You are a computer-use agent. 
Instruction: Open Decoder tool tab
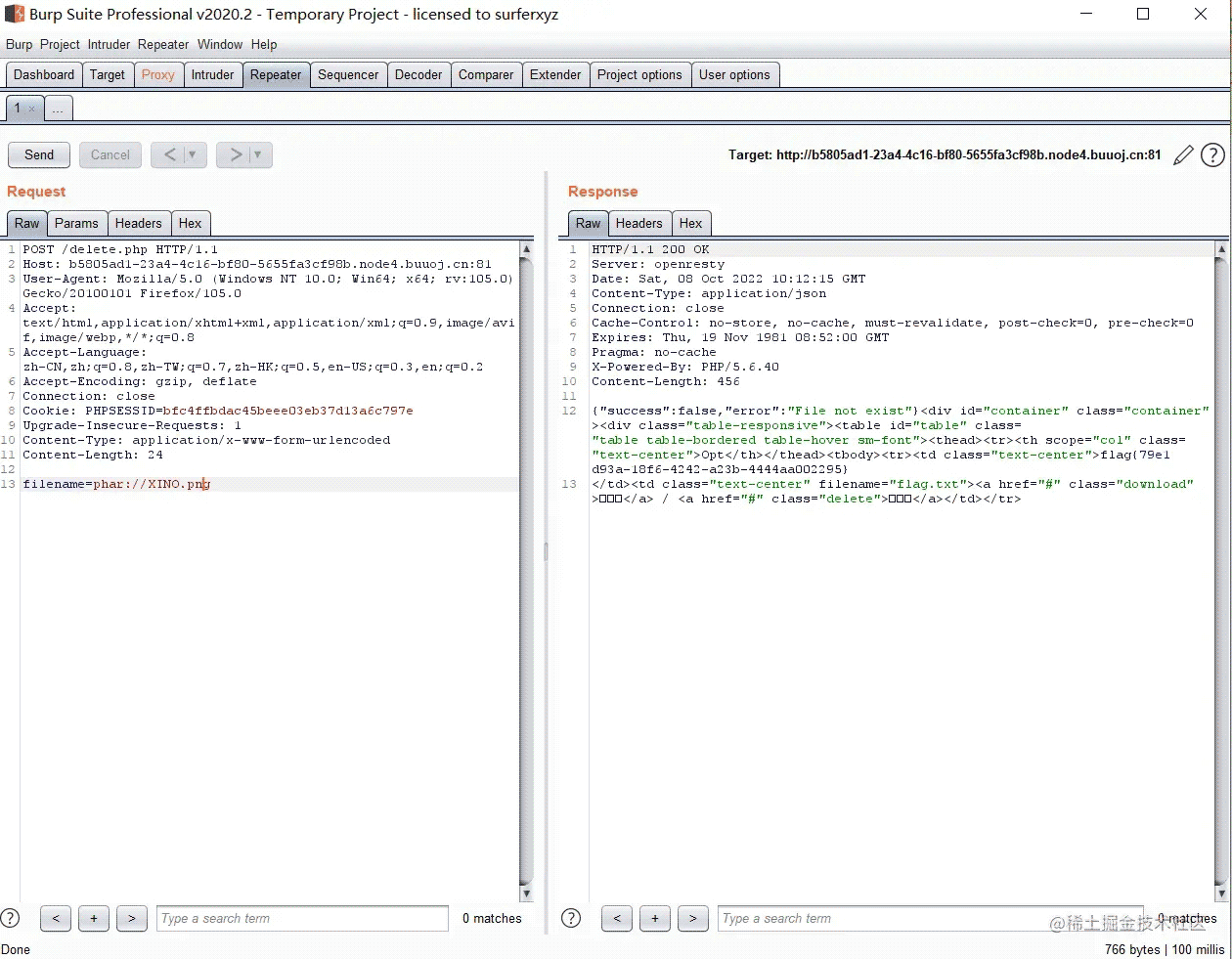pyautogui.click(x=418, y=74)
